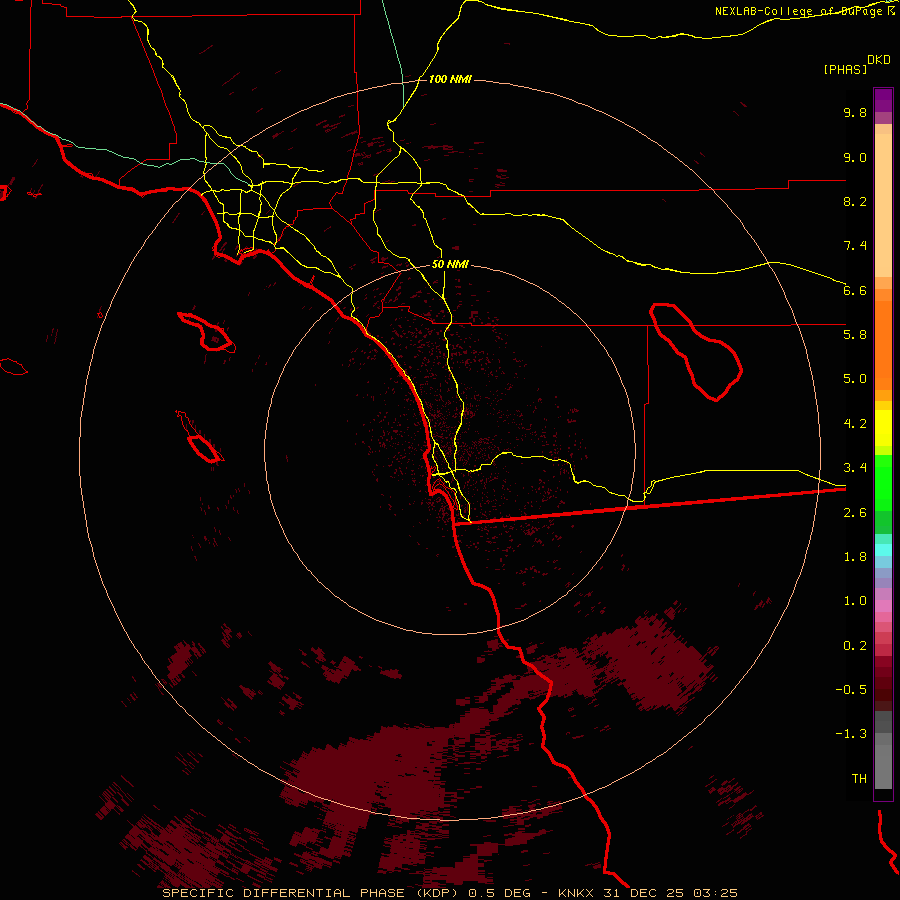900x900 pixels.
Task: Click the 8.2 scale value
Action: pos(855,201)
